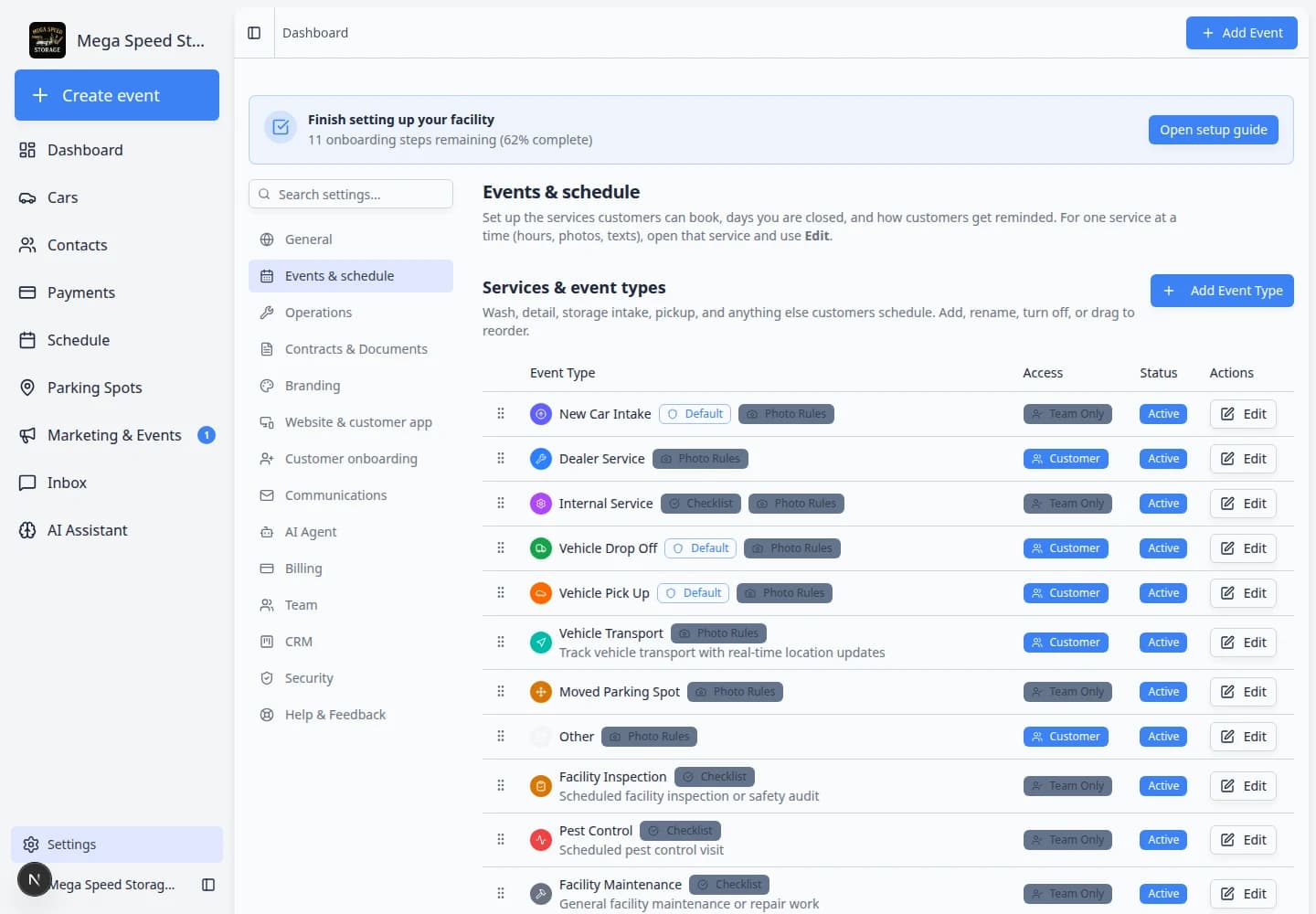The width and height of the screenshot is (1316, 914).
Task: Click Active status badge for Other row
Action: pyautogui.click(x=1163, y=737)
